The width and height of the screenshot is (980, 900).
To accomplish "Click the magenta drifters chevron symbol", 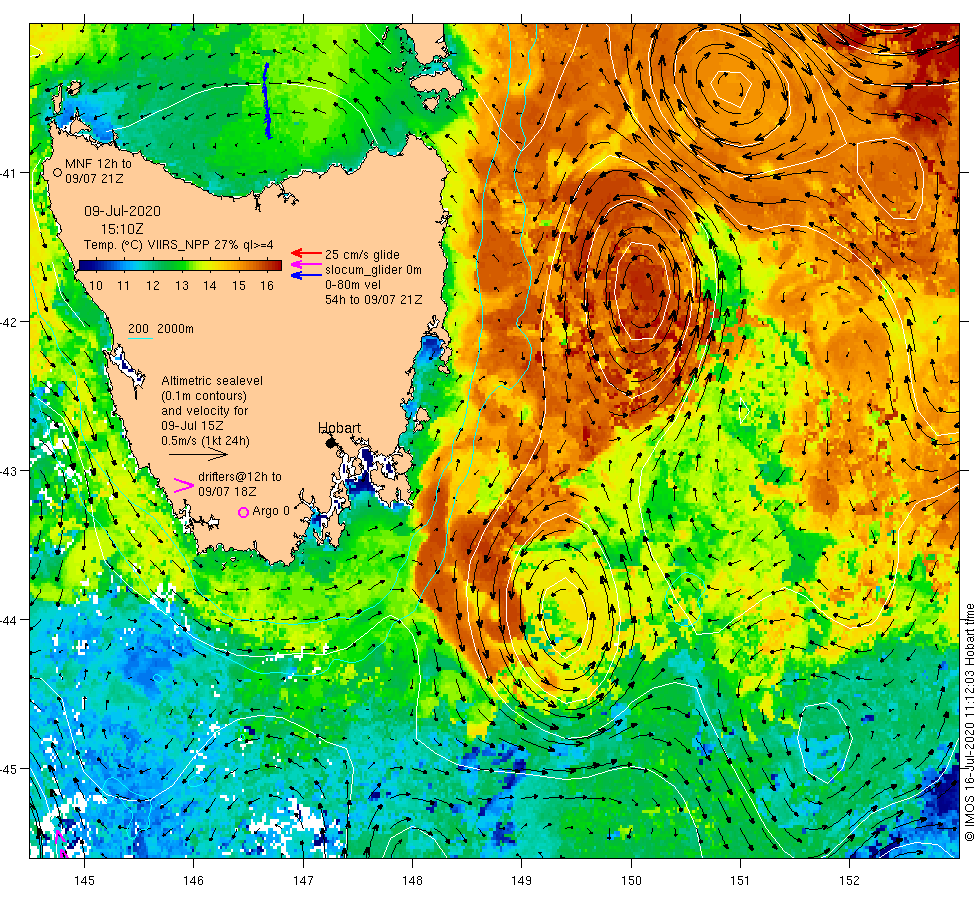I will [184, 485].
